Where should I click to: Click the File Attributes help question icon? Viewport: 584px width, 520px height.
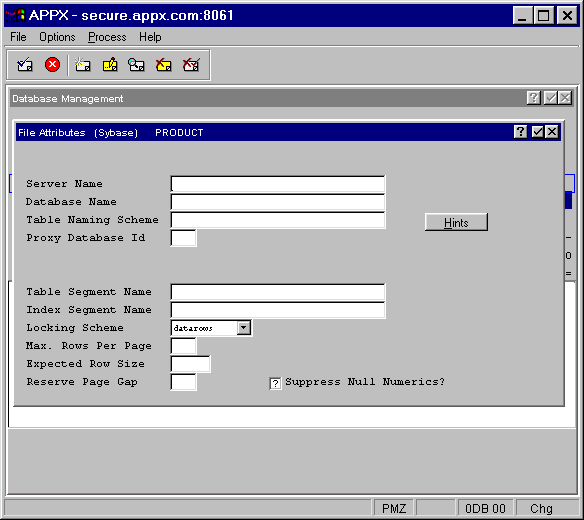pos(520,132)
